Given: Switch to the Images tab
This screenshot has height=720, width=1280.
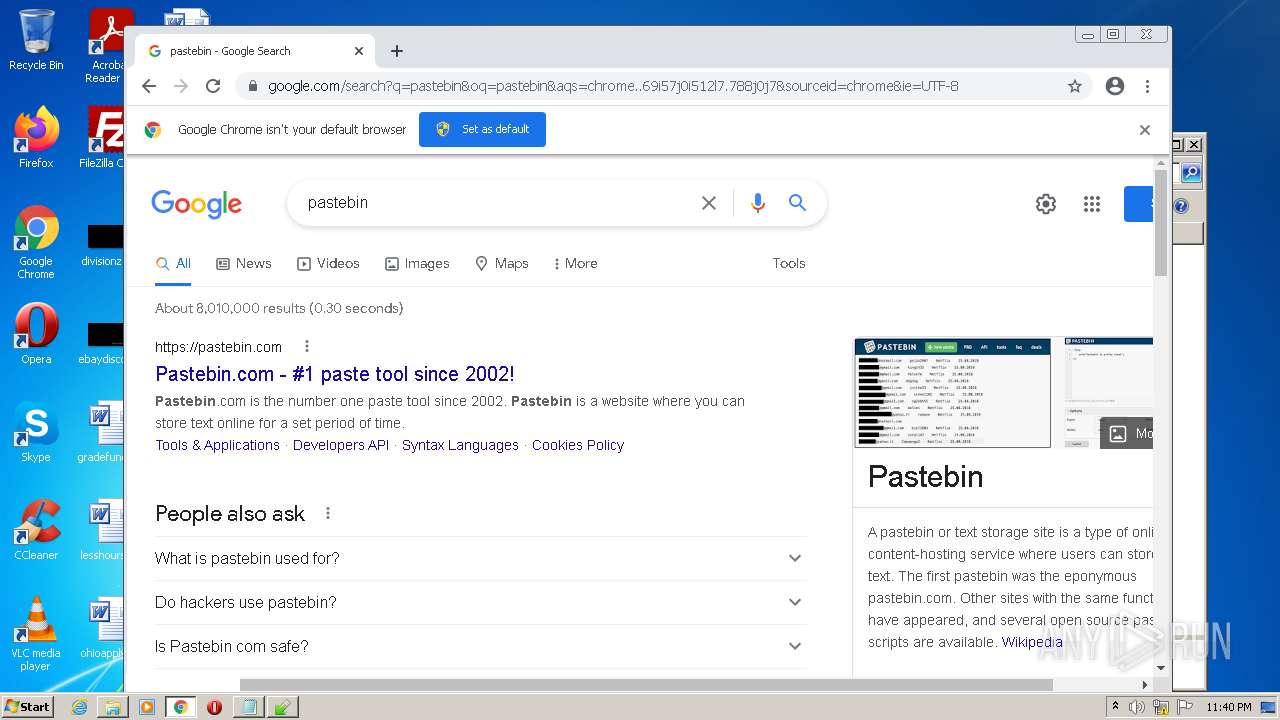Looking at the screenshot, I should (x=417, y=264).
